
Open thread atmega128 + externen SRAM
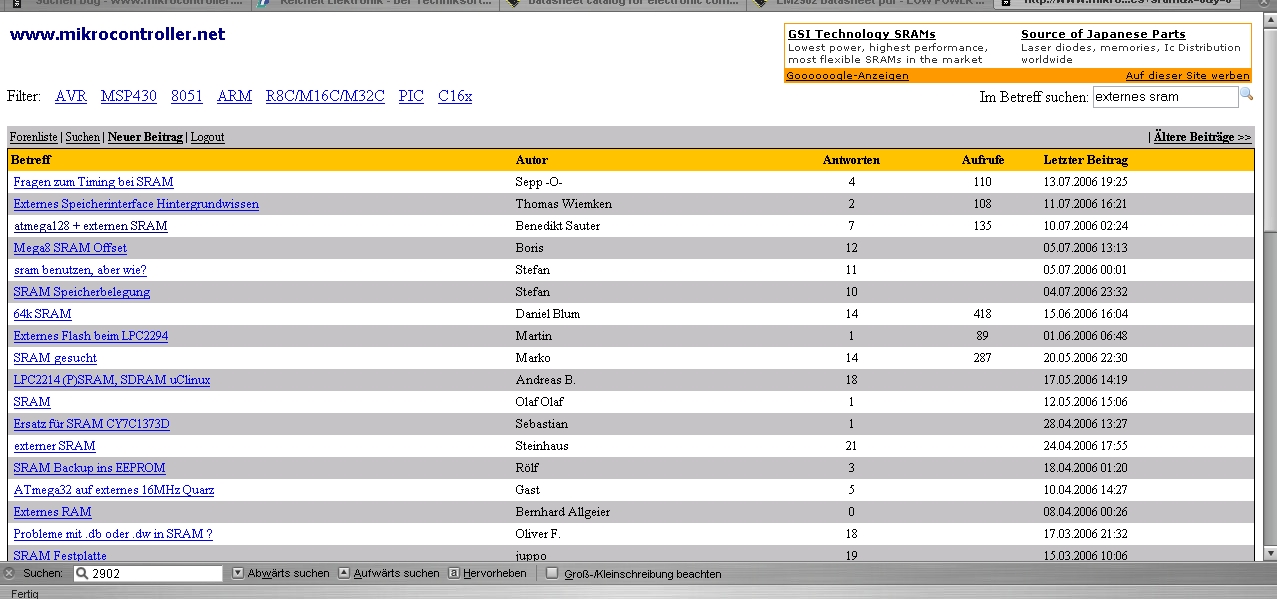click(x=91, y=226)
